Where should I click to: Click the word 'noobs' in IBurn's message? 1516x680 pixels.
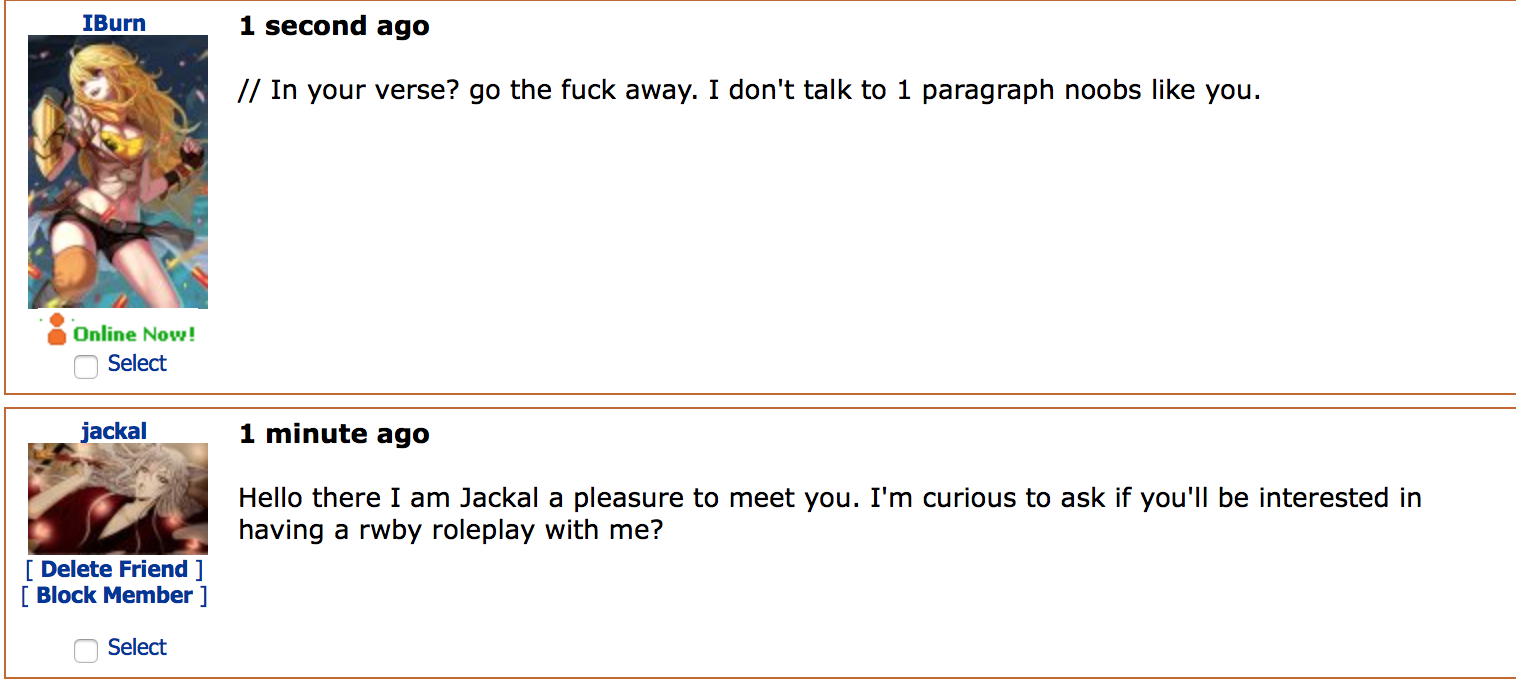click(x=1103, y=90)
